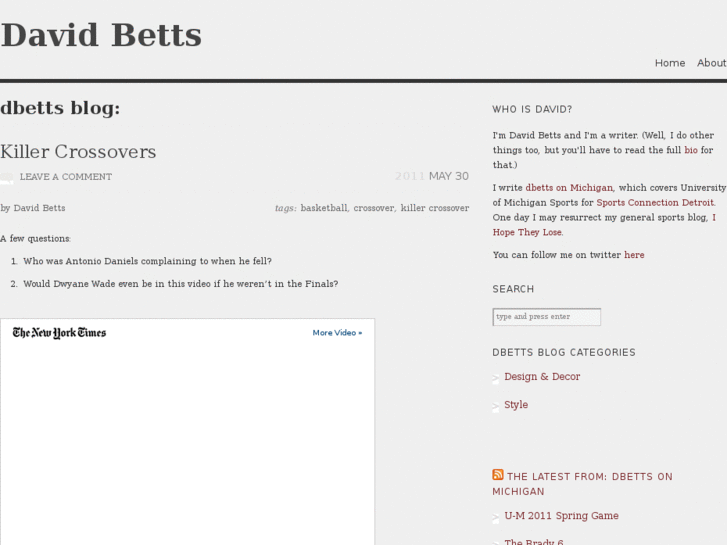Click the More Video link
This screenshot has height=545, width=727.
[337, 333]
